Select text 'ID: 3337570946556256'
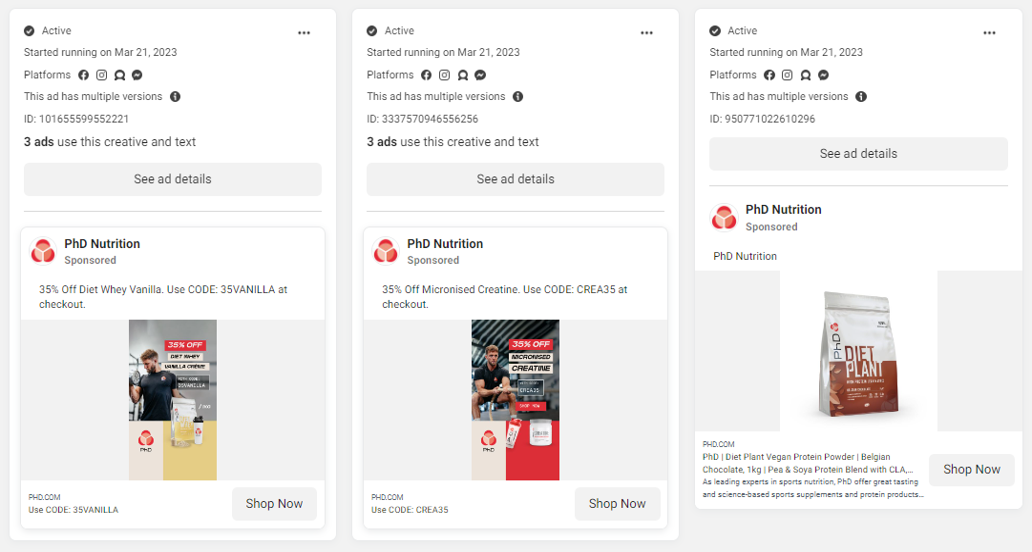This screenshot has height=552, width=1032. click(423, 119)
